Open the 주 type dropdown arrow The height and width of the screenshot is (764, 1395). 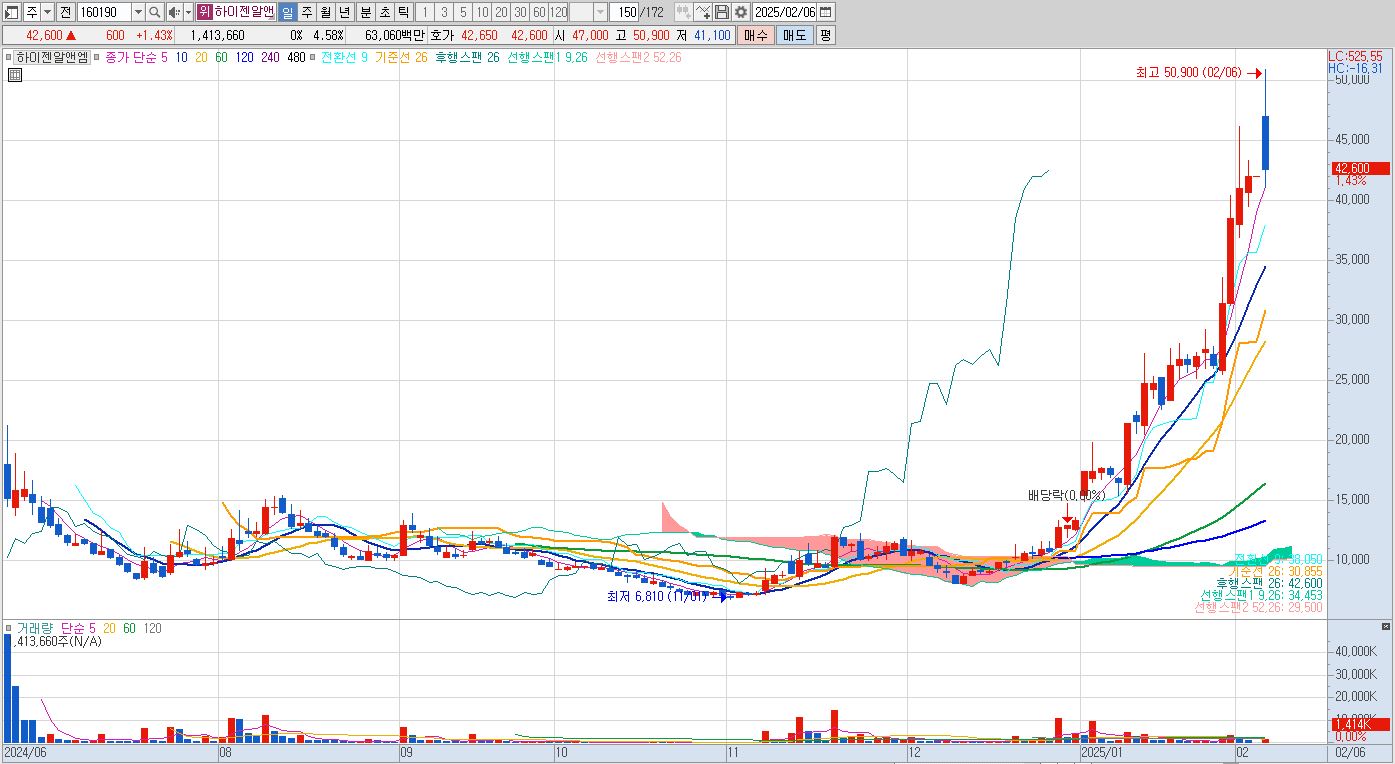(47, 12)
